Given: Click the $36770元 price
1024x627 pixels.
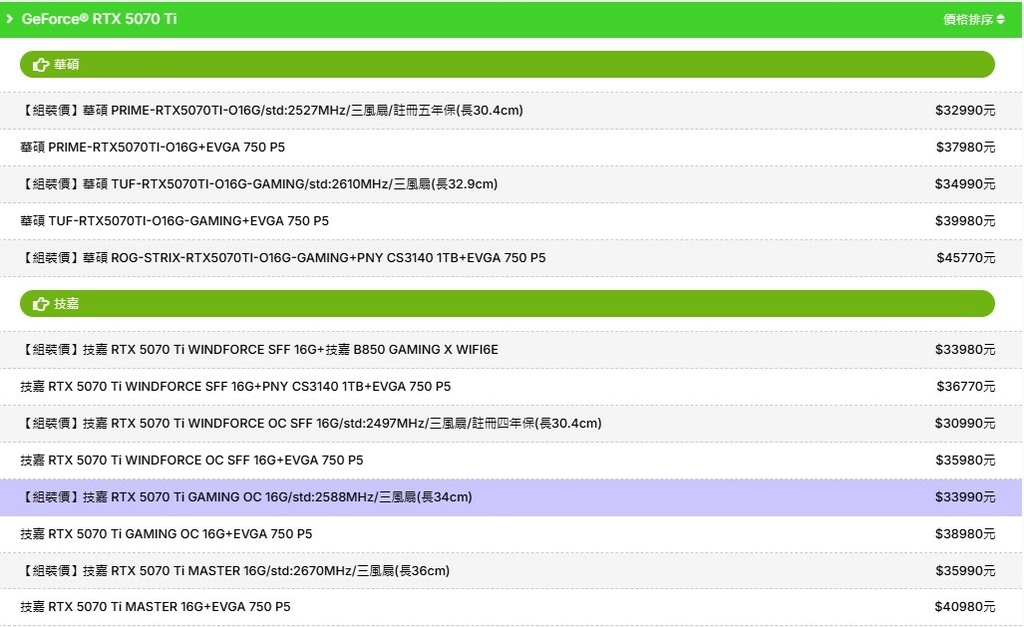Looking at the screenshot, I should click(966, 387).
